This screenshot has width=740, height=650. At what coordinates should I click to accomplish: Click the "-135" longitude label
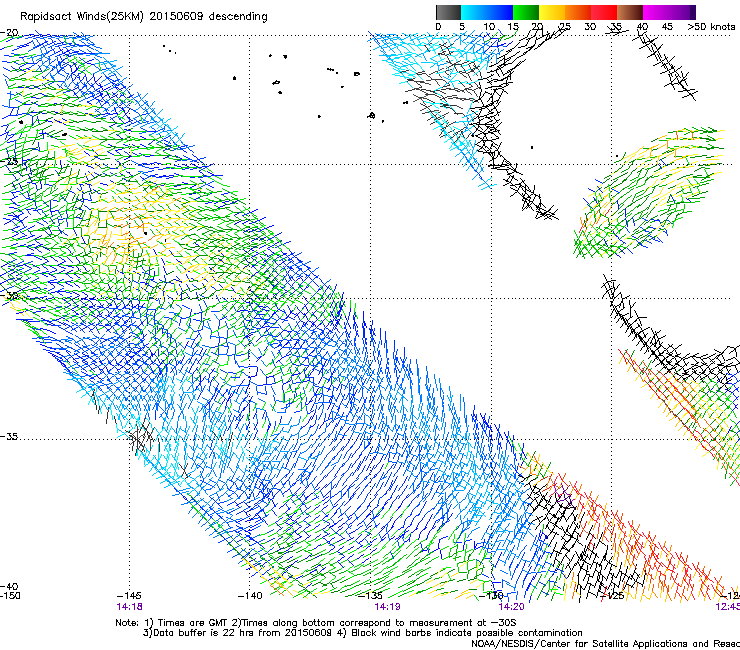tap(370, 596)
